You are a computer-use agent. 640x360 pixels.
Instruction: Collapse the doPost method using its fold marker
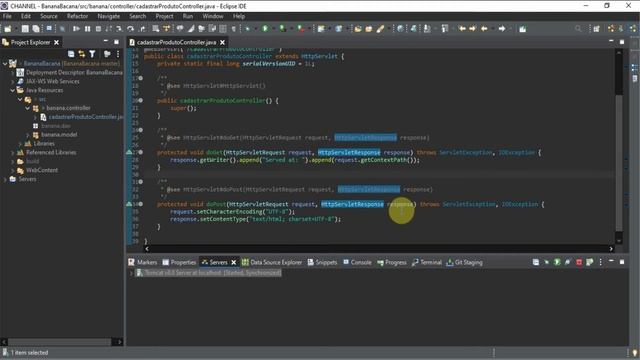click(x=140, y=204)
